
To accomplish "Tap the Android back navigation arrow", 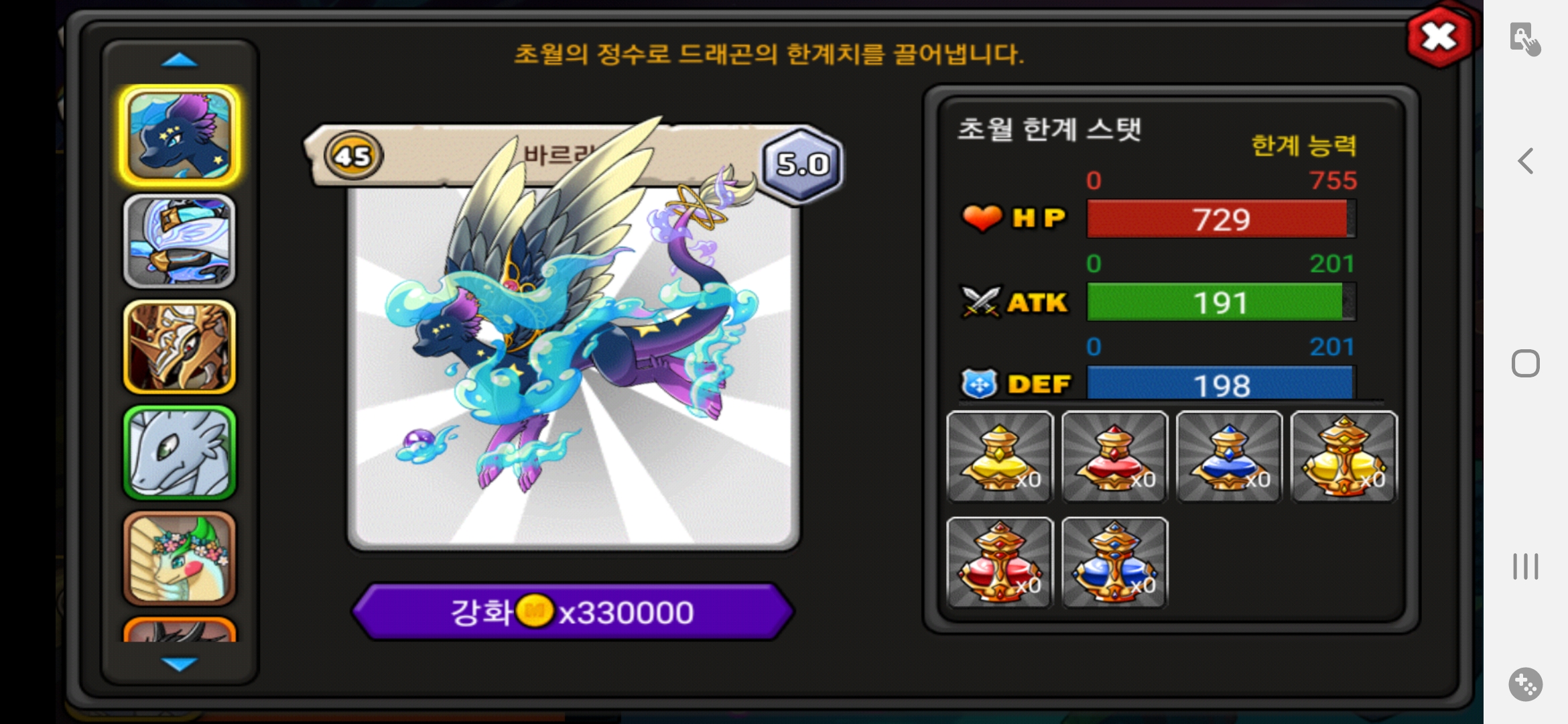I will tap(1526, 161).
